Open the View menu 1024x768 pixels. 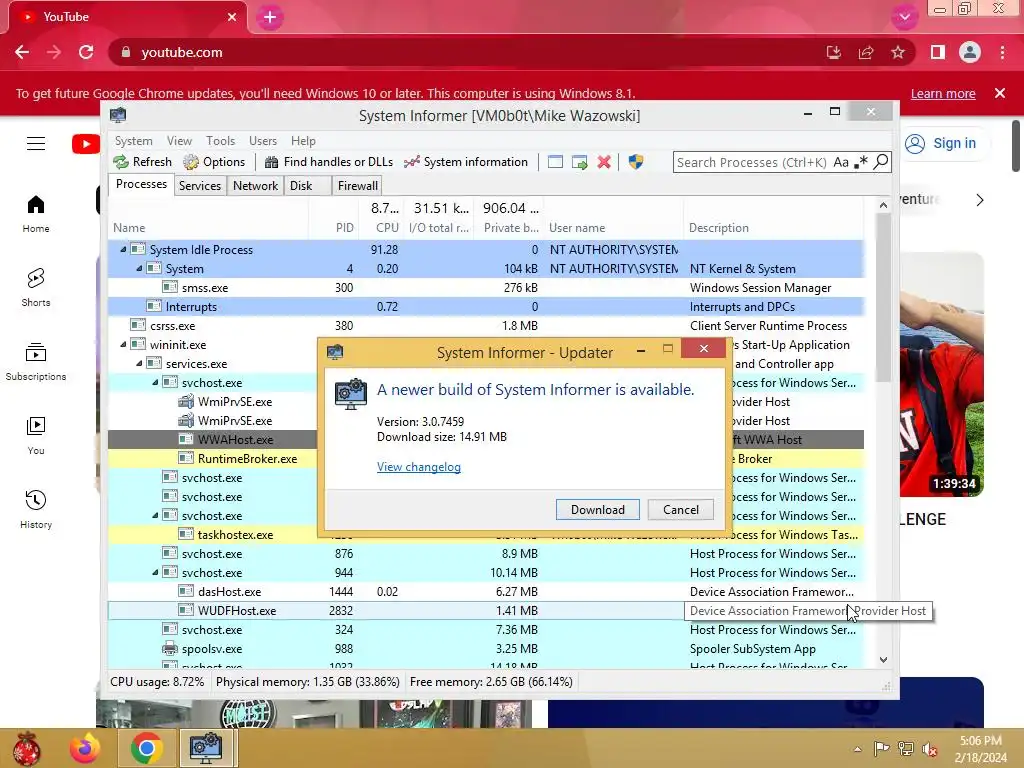coord(179,141)
